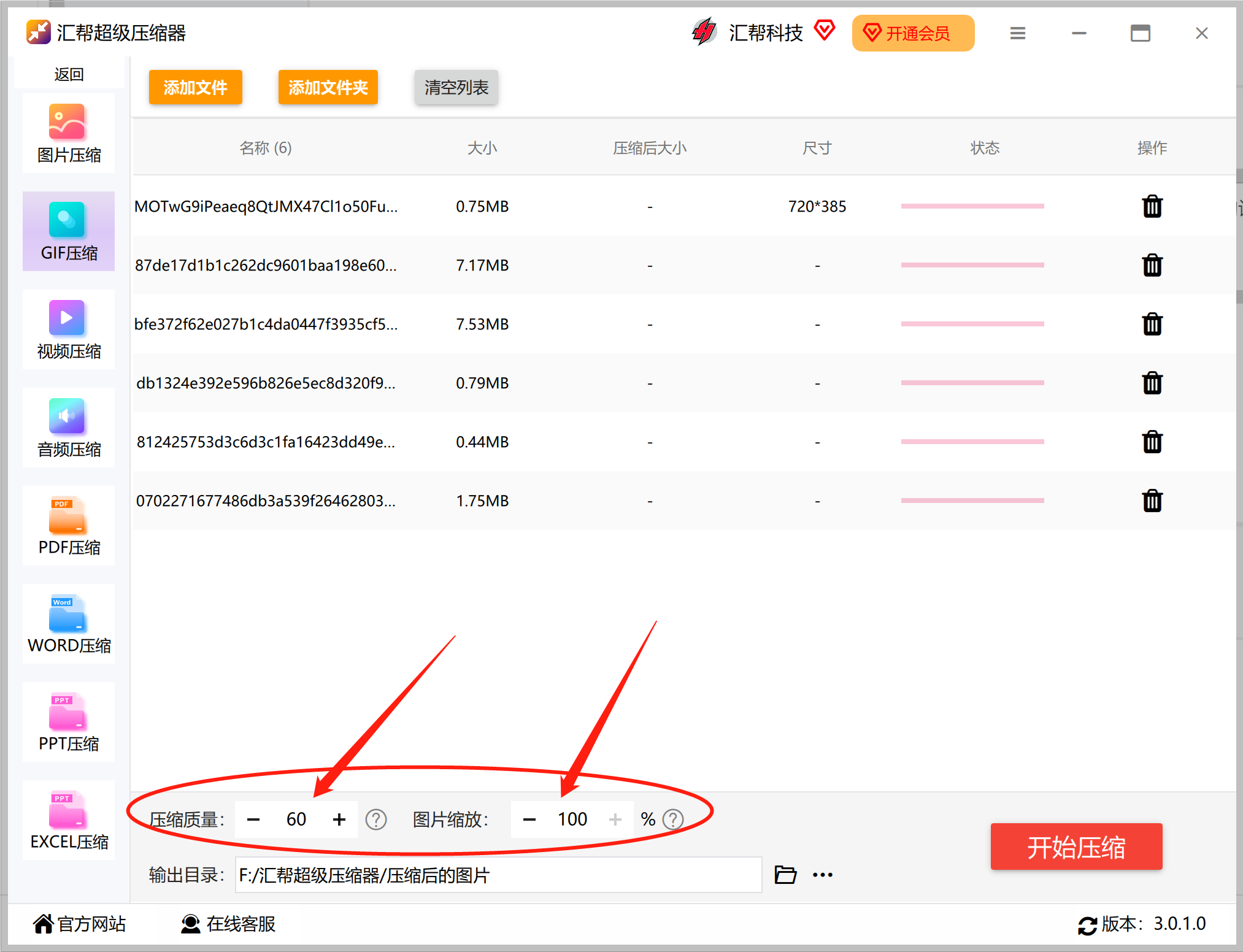Viewport: 1243px width, 952px height.
Task: Select file name 0702271677486db3a539f26462803...
Action: click(266, 501)
